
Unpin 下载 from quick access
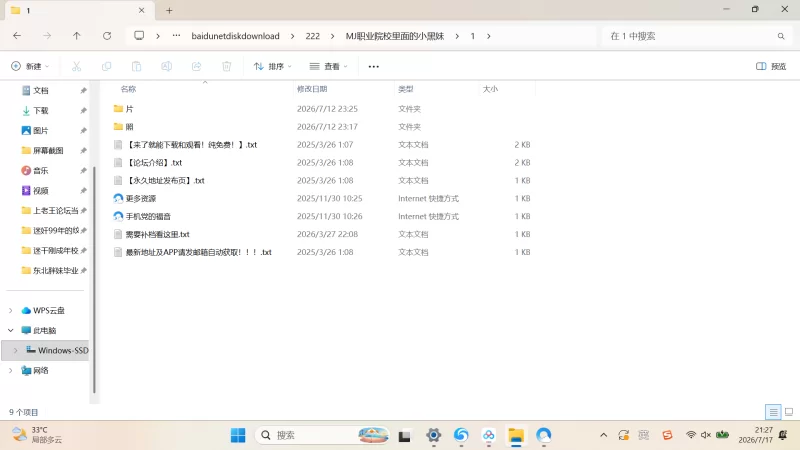(x=83, y=110)
